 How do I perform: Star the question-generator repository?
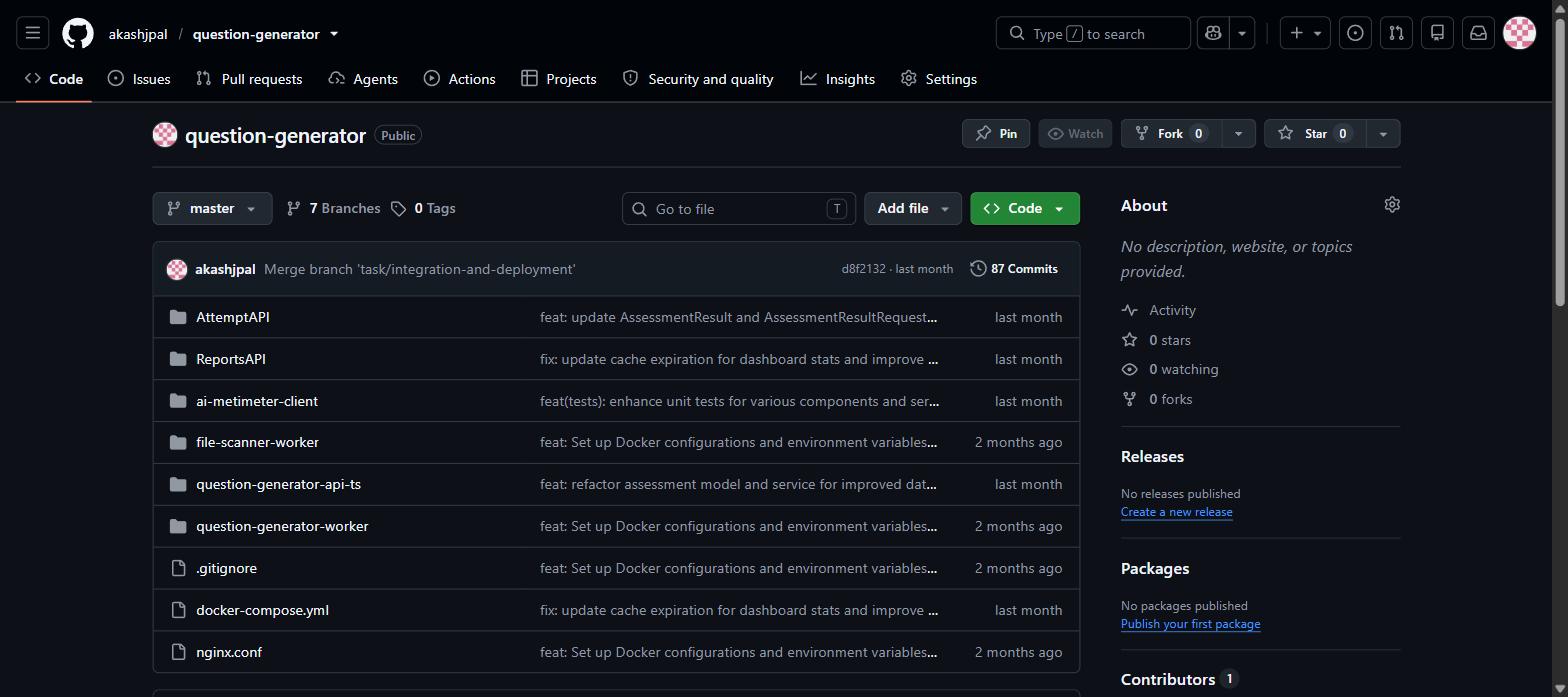1314,133
